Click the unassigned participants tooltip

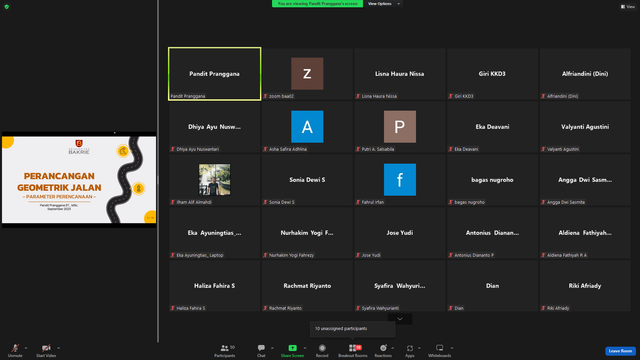[353, 329]
